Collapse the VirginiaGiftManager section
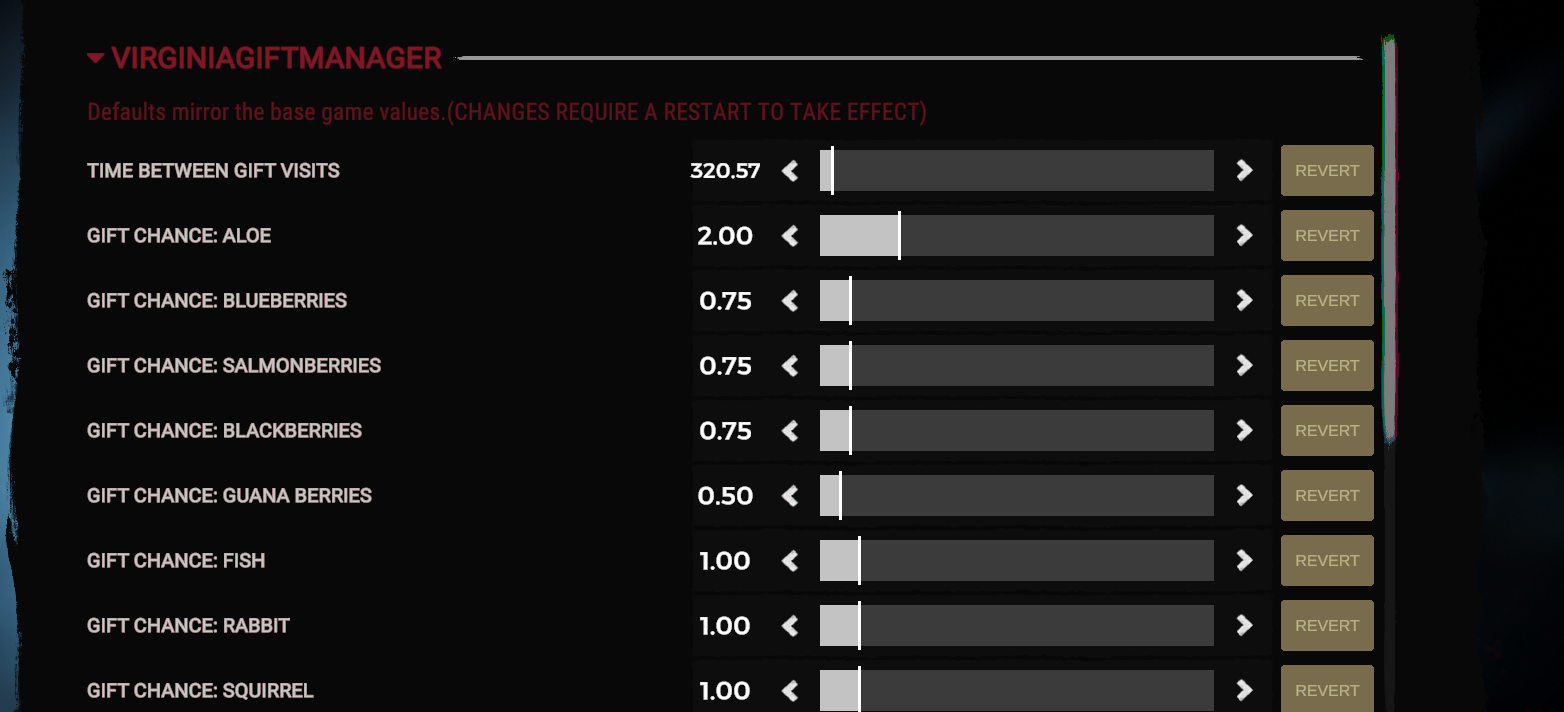Viewport: 1564px width, 712px height. [x=96, y=58]
